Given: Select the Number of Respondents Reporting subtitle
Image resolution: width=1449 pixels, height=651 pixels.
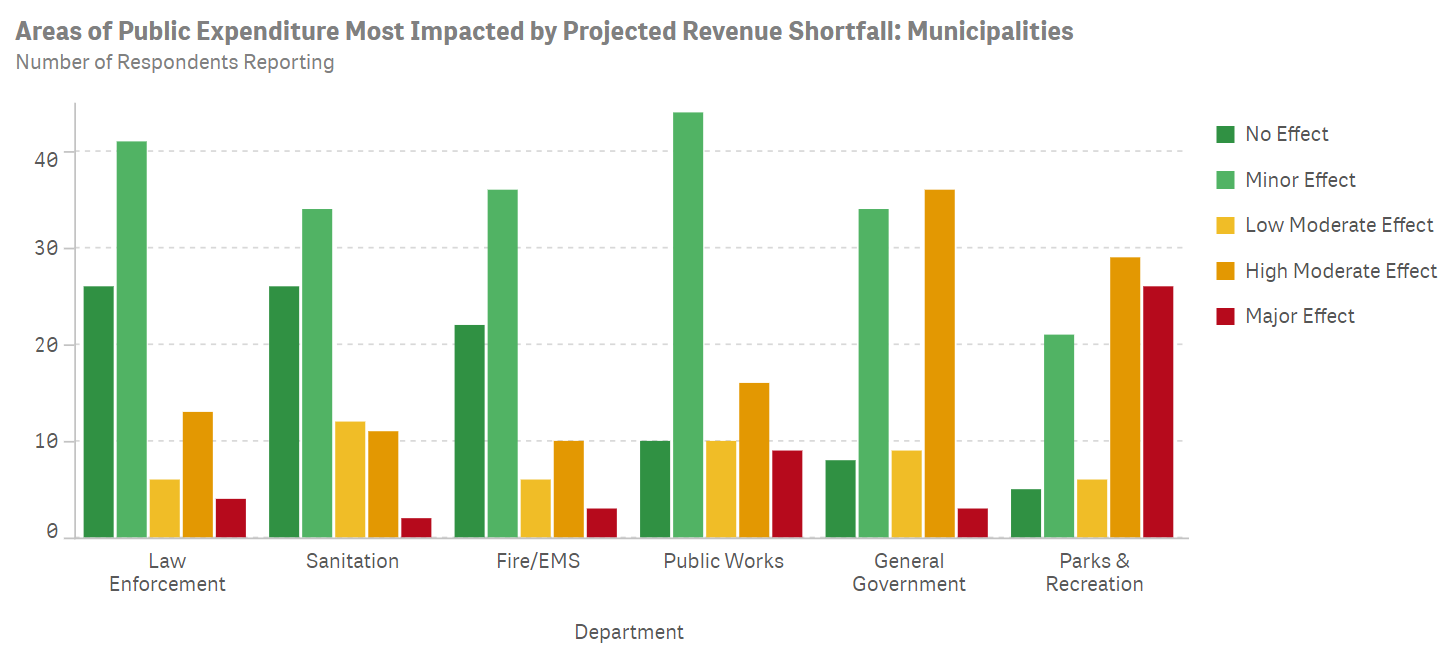Looking at the screenshot, I should (175, 62).
